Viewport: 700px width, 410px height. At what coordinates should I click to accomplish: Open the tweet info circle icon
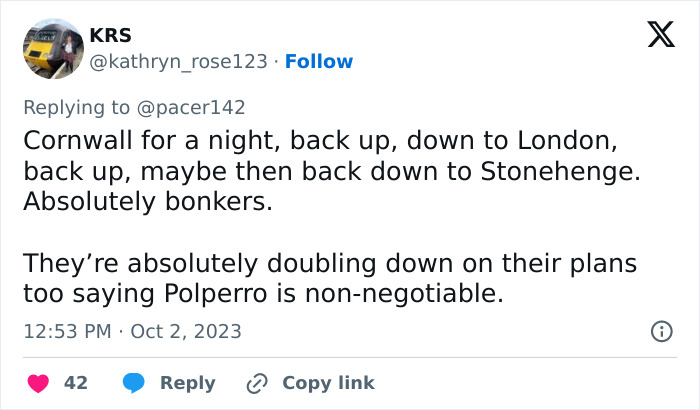click(661, 331)
